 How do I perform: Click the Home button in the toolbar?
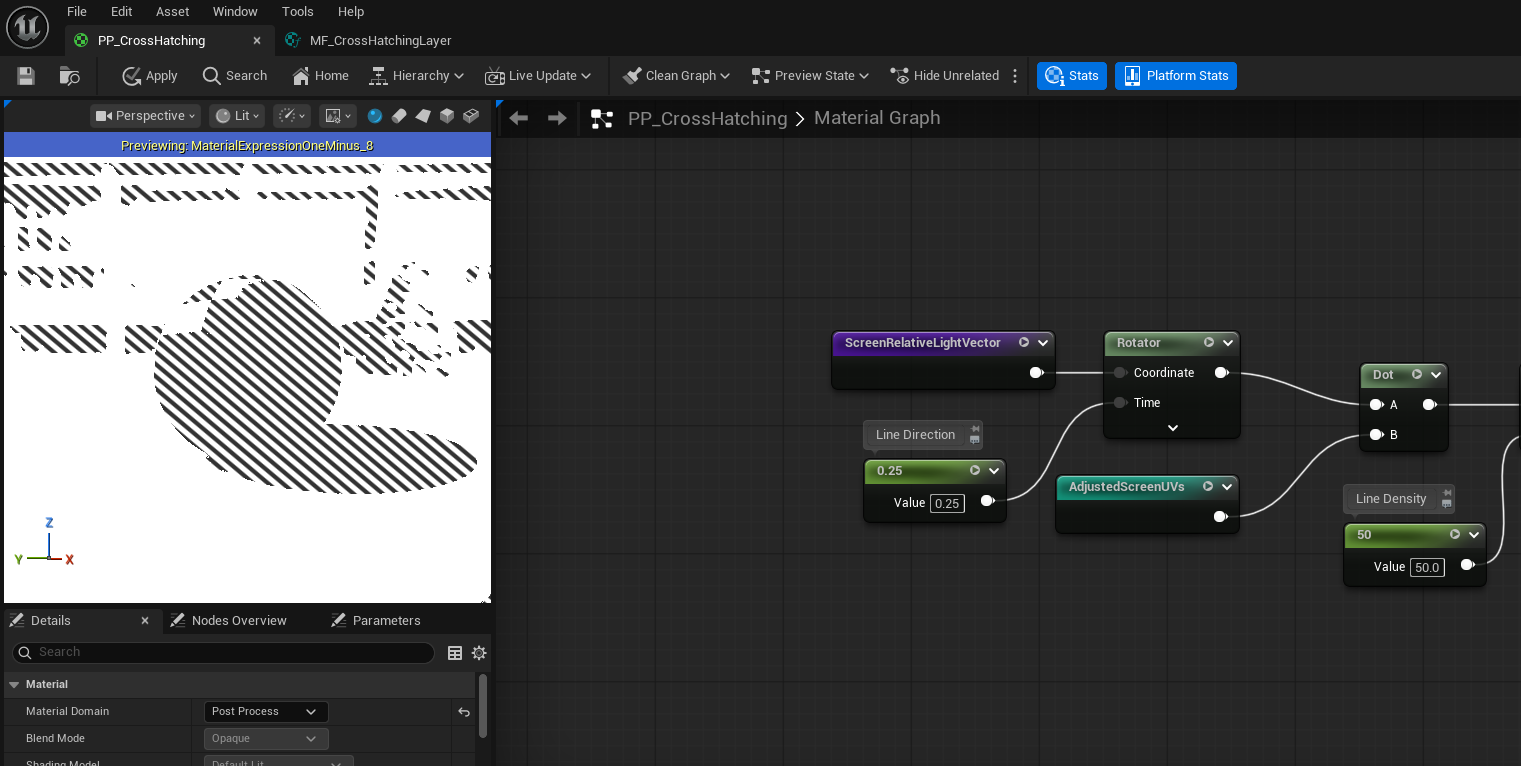pos(321,76)
